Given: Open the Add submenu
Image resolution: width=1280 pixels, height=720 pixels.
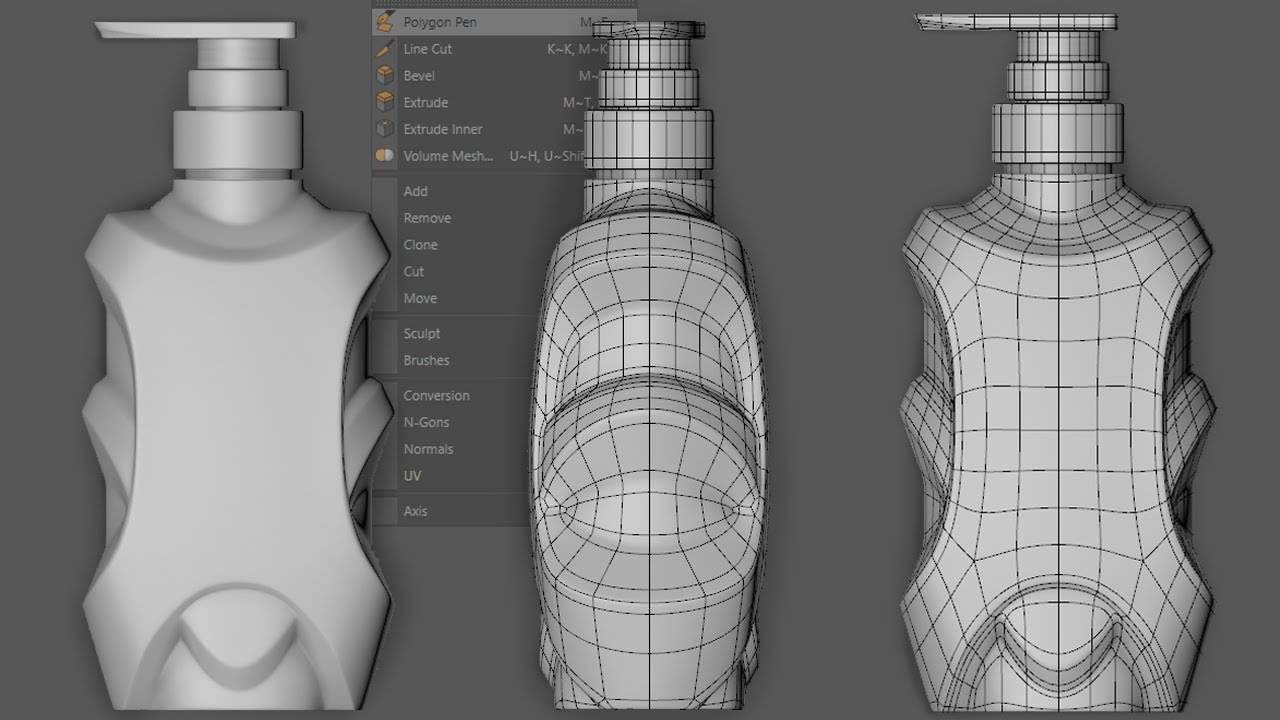Looking at the screenshot, I should click(x=415, y=191).
